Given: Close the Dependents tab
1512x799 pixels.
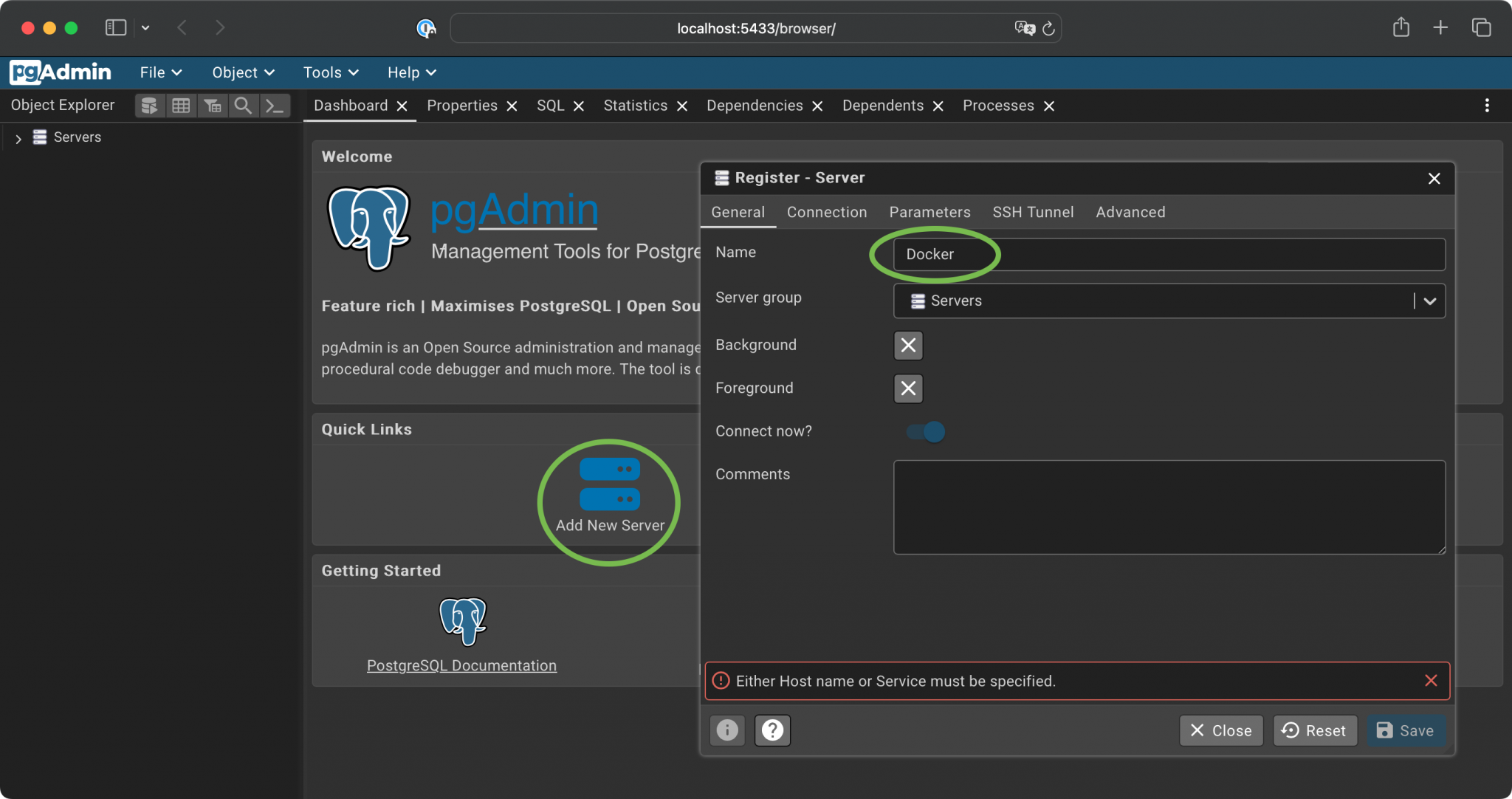Looking at the screenshot, I should coord(938,106).
